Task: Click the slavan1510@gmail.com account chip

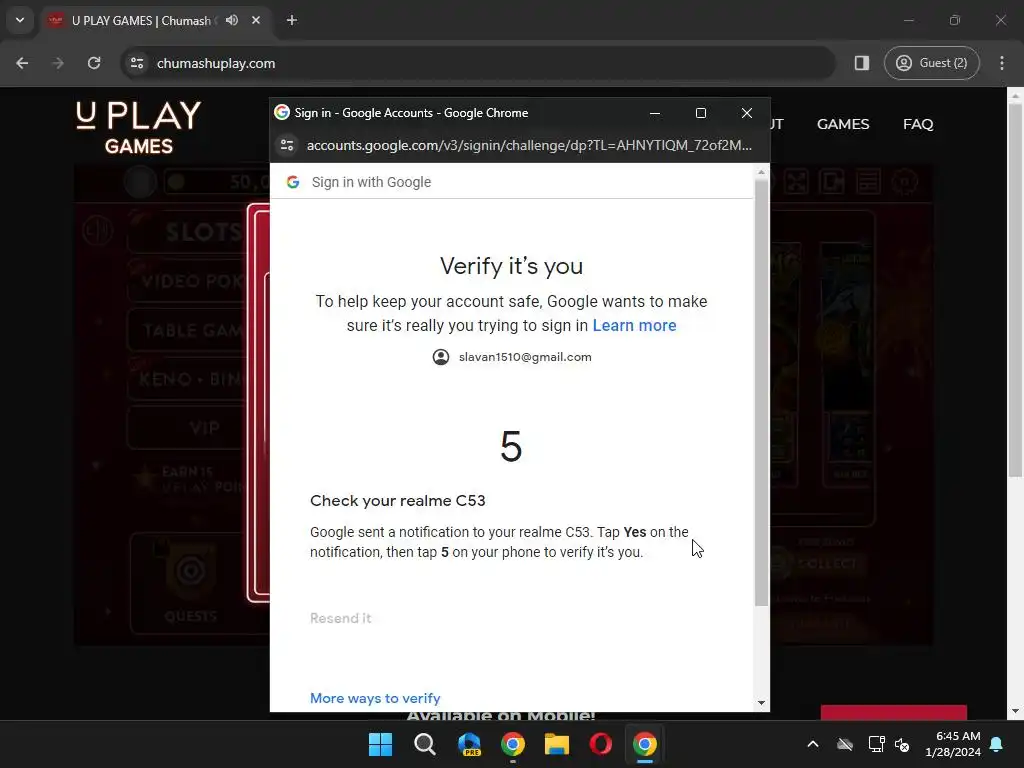Action: 512,357
